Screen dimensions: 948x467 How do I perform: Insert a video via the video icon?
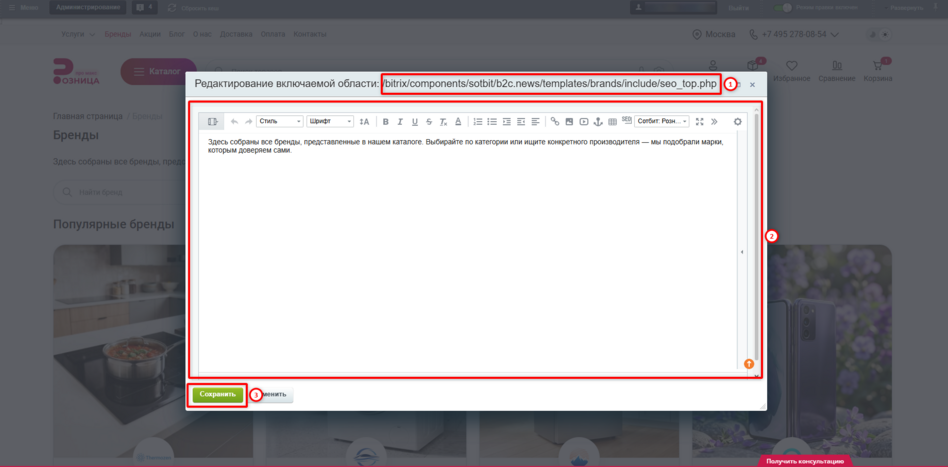tap(584, 122)
